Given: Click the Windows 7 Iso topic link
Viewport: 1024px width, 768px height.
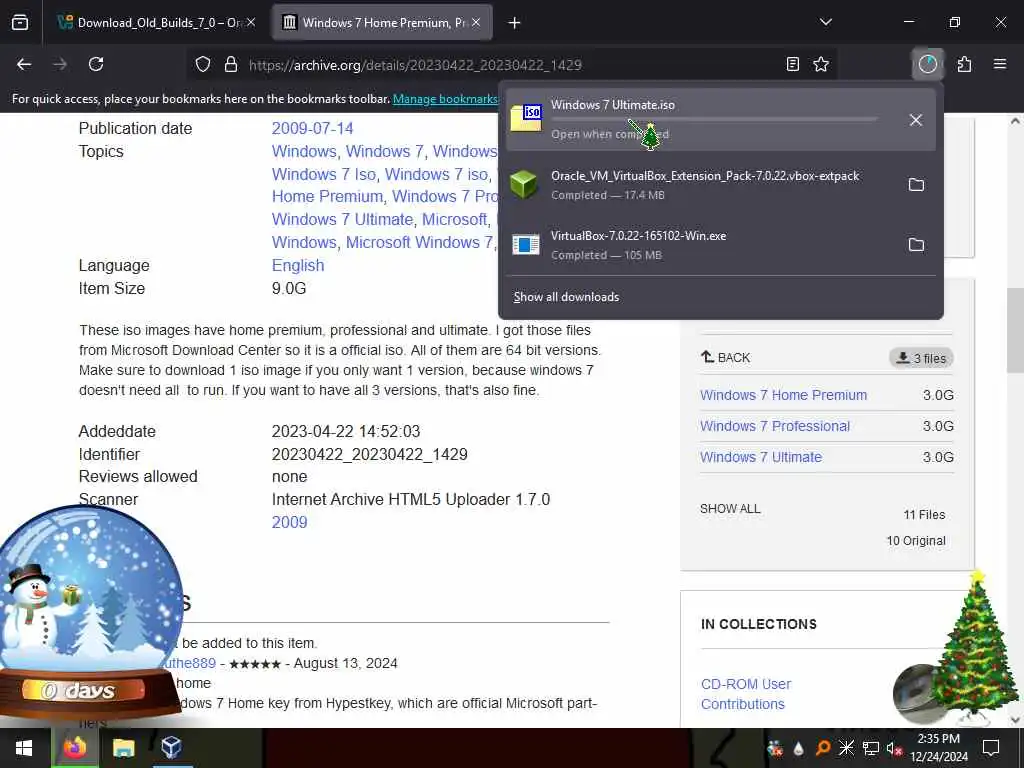Looking at the screenshot, I should 324,175.
